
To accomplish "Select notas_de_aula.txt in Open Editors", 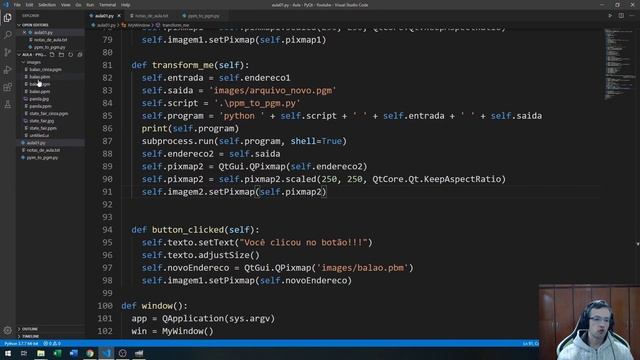I will click(50, 40).
